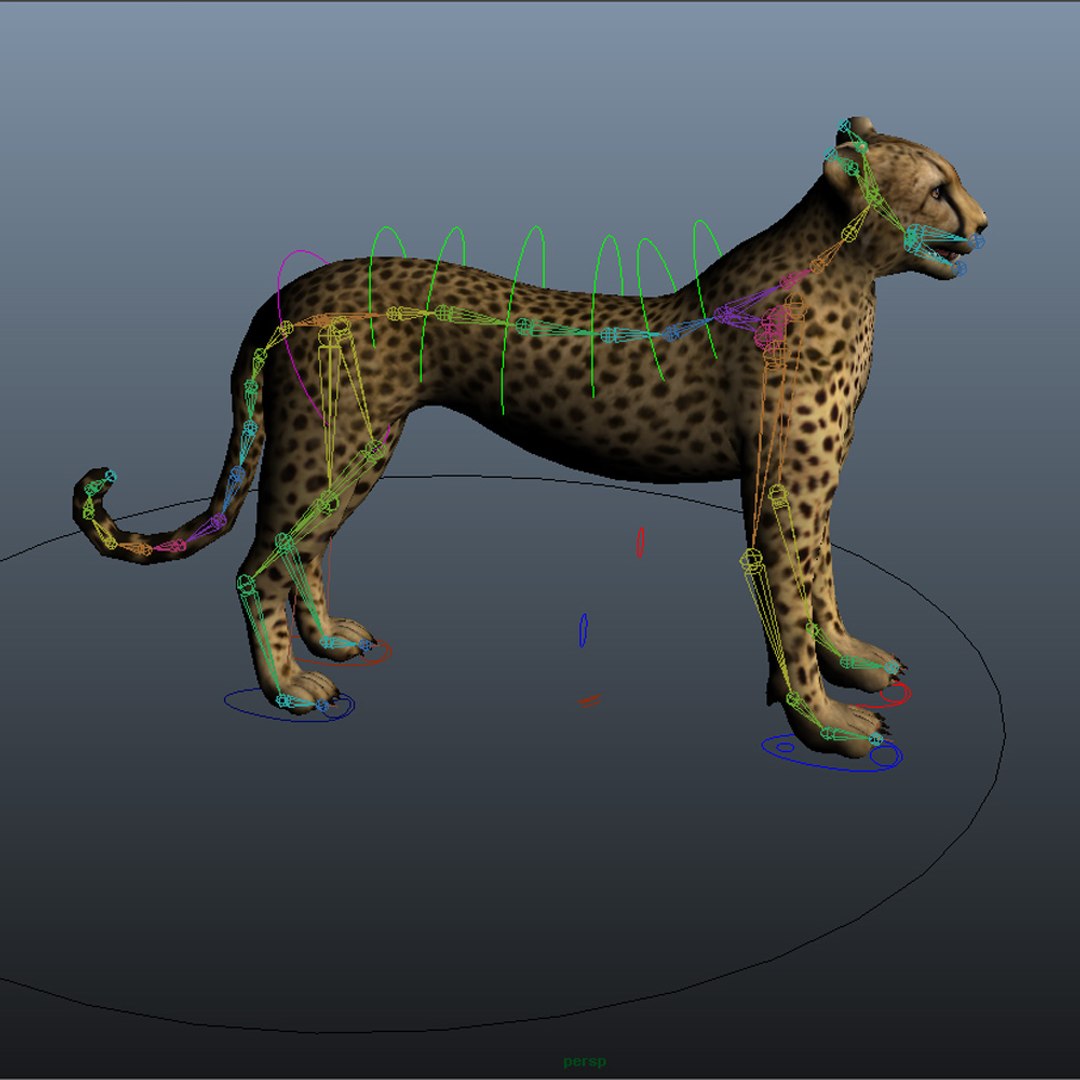Click the small blue floating ellipse control

(583, 630)
